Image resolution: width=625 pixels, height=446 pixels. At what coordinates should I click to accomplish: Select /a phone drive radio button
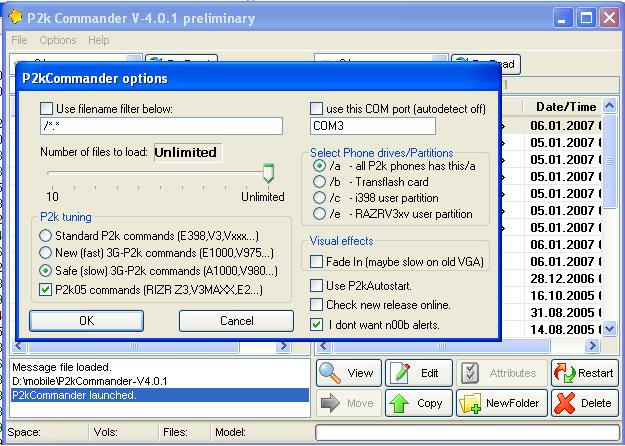(x=319, y=165)
